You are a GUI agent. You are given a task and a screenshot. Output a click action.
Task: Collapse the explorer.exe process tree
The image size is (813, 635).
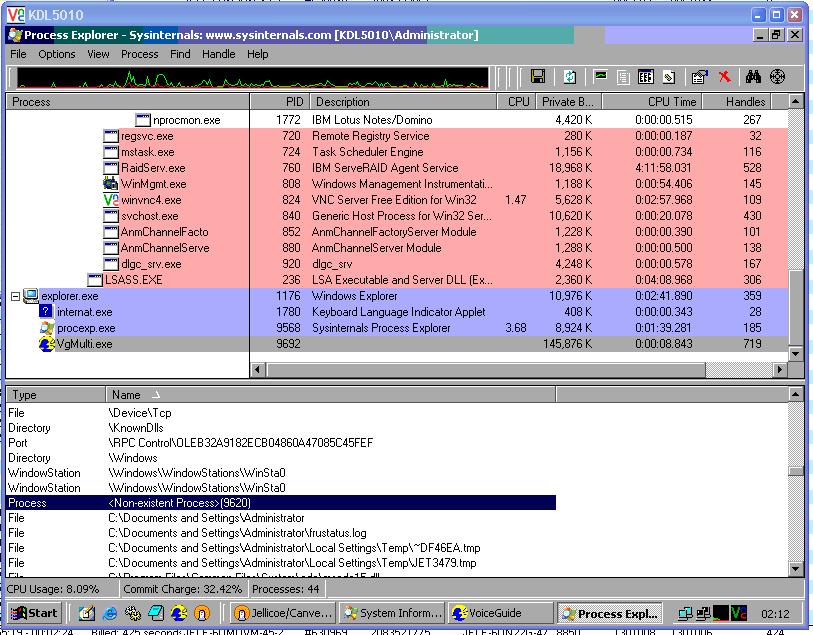tap(16, 296)
